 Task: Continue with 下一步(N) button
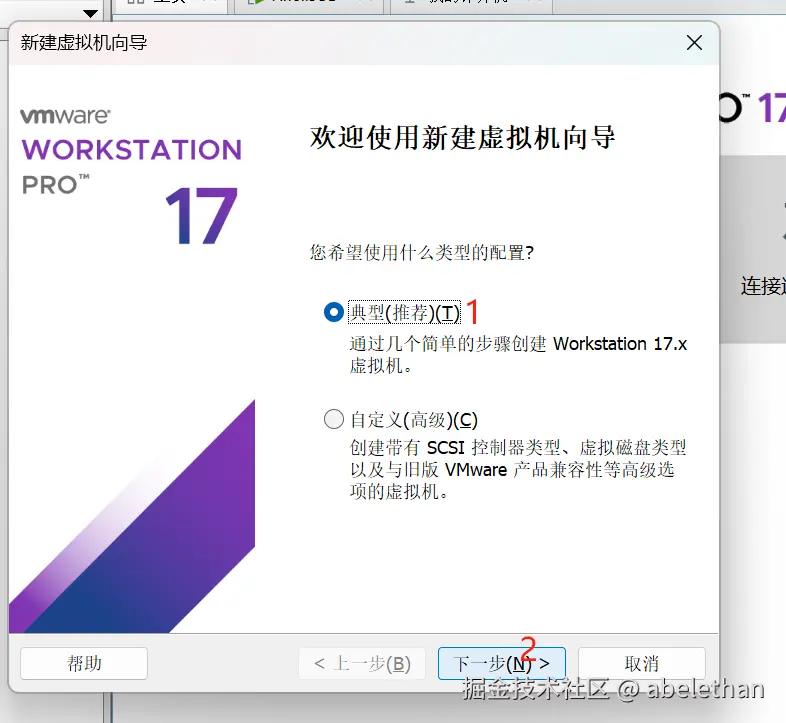click(x=502, y=663)
